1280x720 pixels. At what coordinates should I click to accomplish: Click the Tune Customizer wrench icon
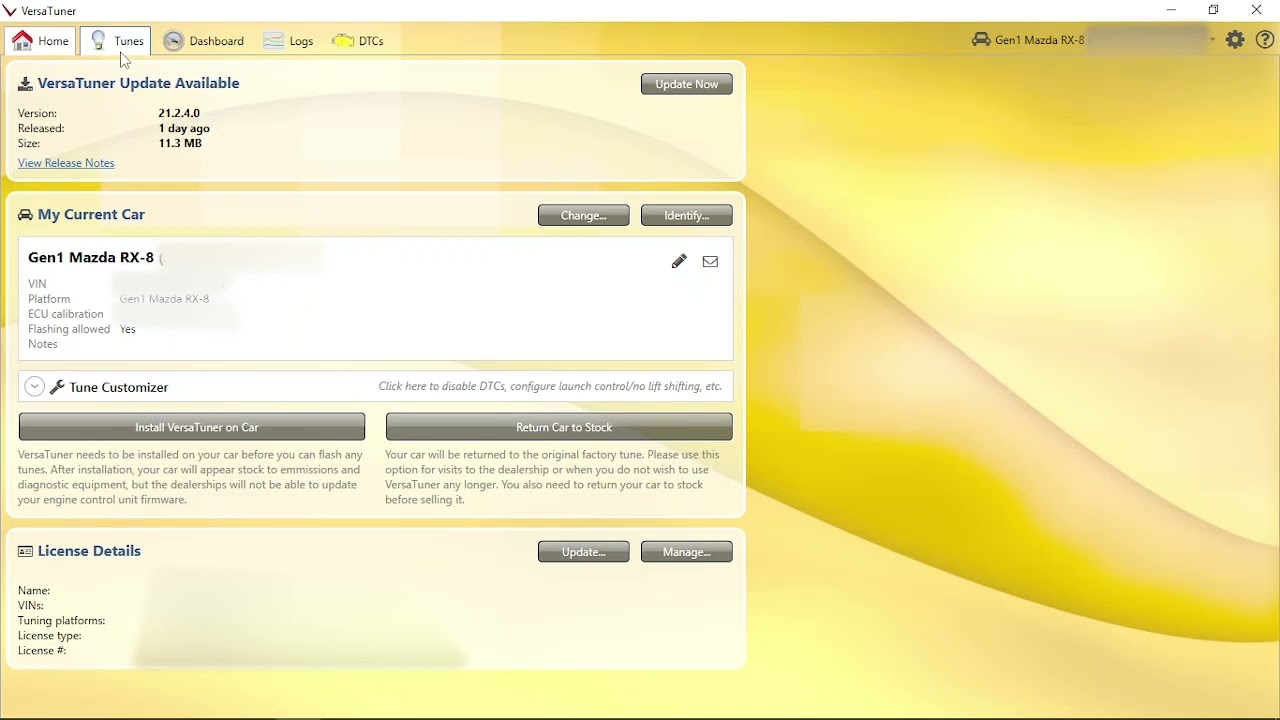(x=58, y=387)
